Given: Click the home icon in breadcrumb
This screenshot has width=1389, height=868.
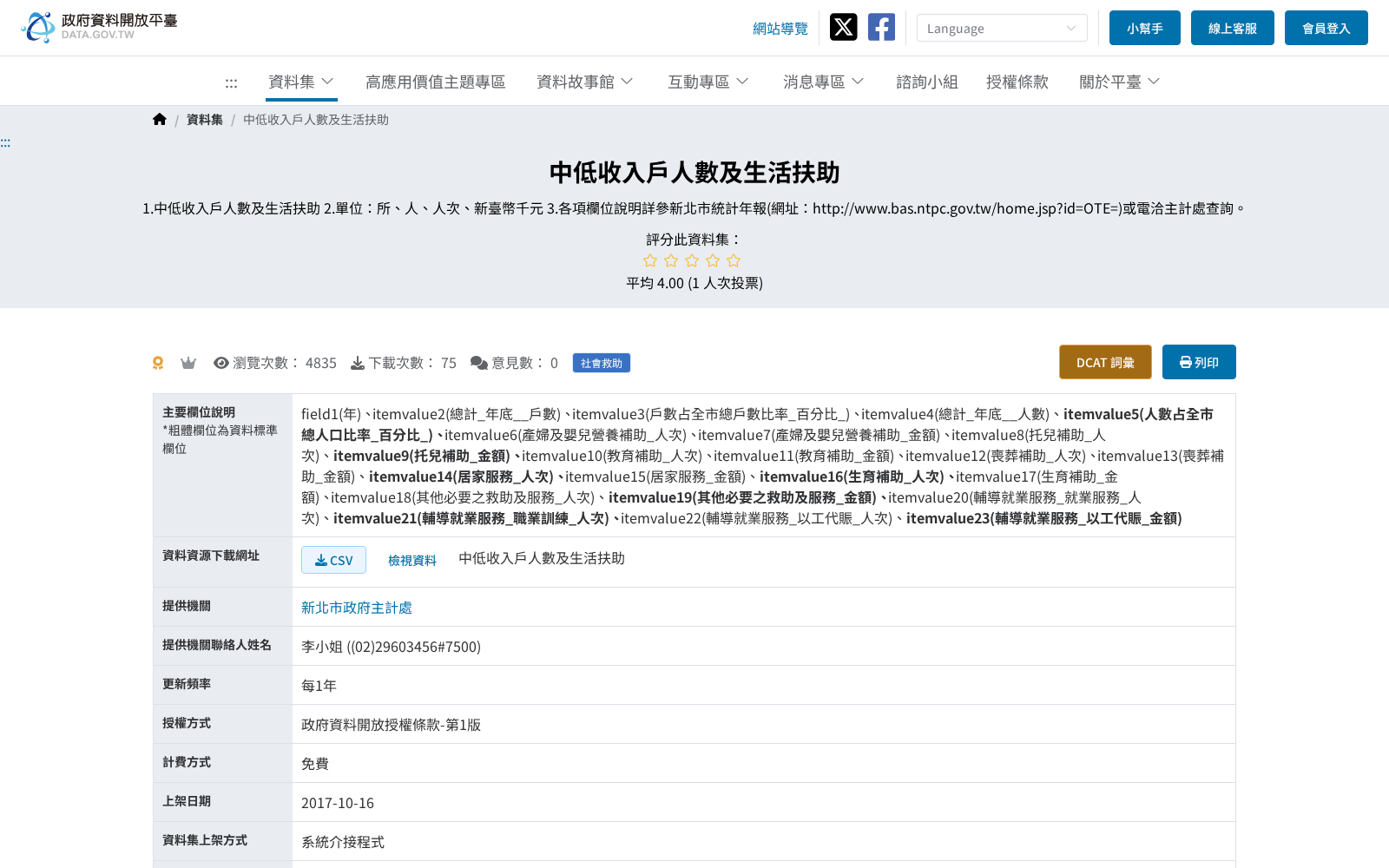Looking at the screenshot, I should pyautogui.click(x=160, y=119).
